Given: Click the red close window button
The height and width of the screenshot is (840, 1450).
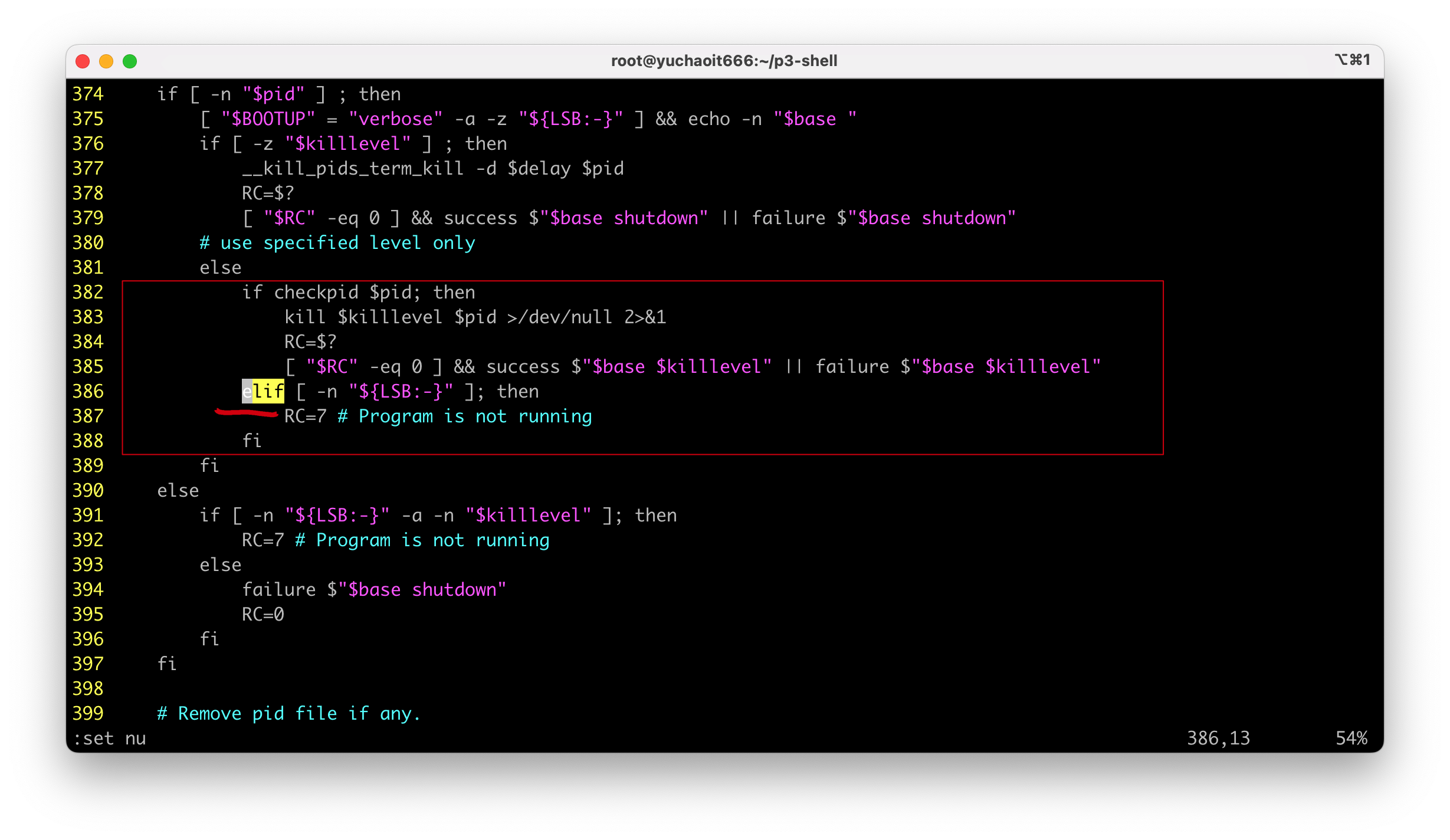Looking at the screenshot, I should (x=83, y=61).
